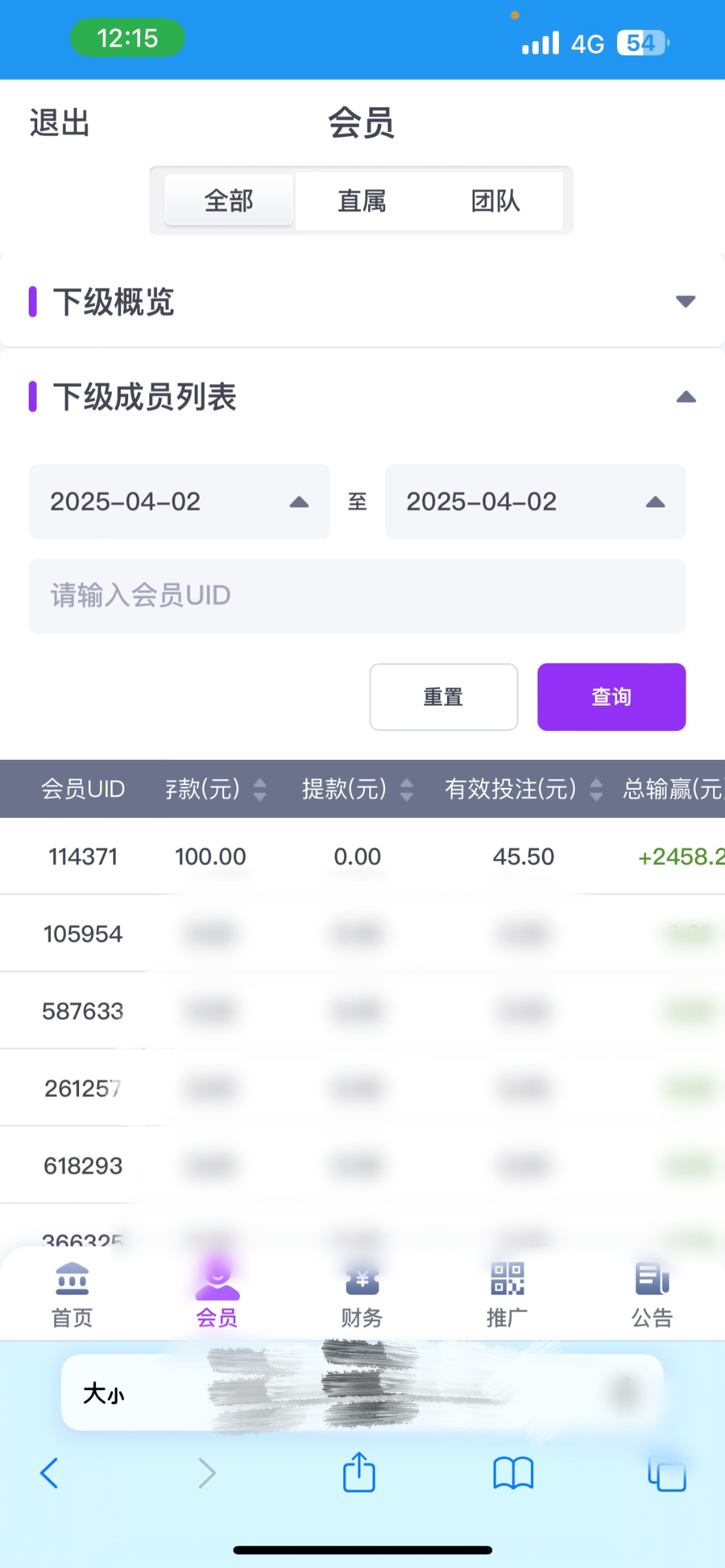
Task: Open the end date picker dropdown
Action: click(x=535, y=502)
